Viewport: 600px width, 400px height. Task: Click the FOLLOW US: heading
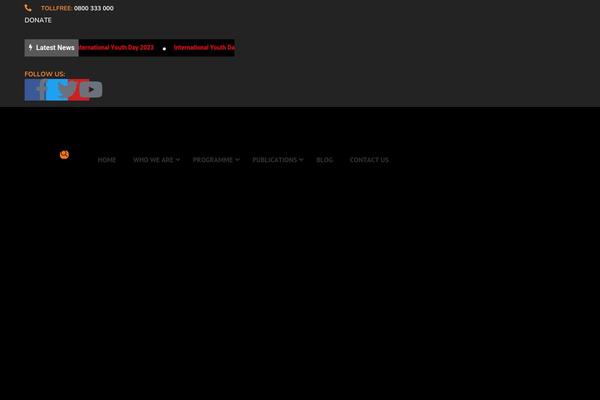tap(45, 74)
